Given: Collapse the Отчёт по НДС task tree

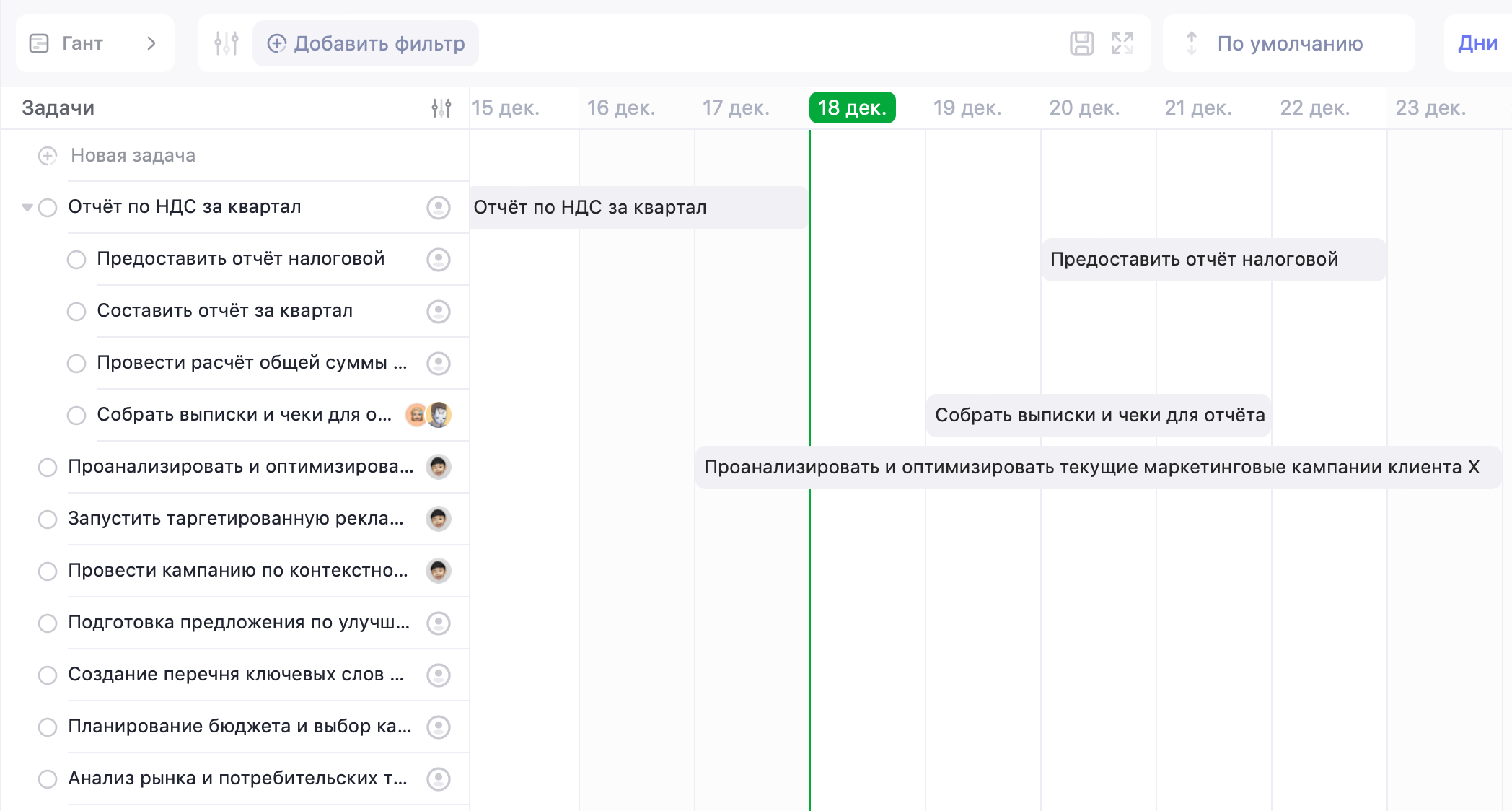Looking at the screenshot, I should [x=26, y=207].
